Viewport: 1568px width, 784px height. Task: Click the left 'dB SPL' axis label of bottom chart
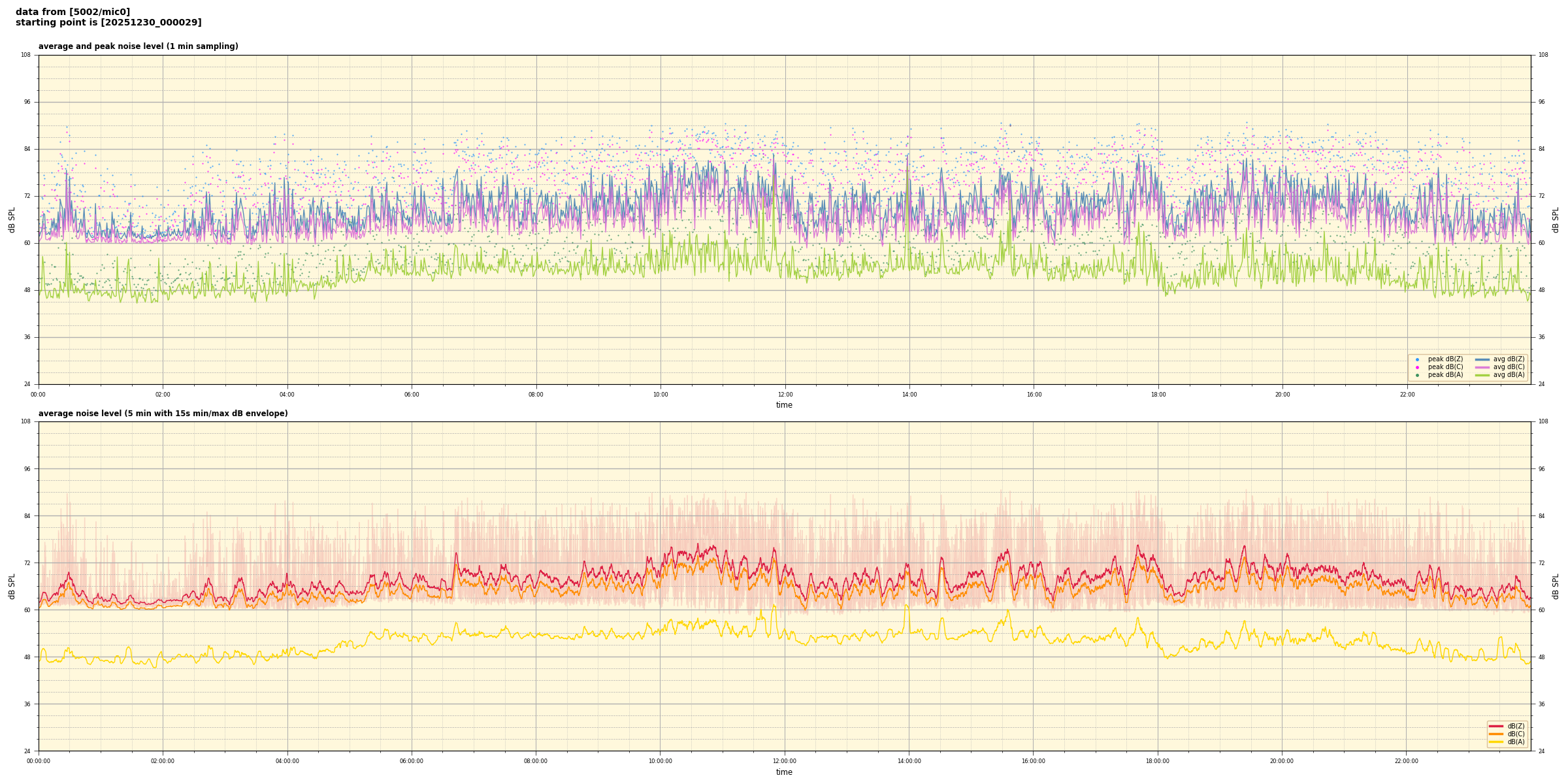coord(12,586)
